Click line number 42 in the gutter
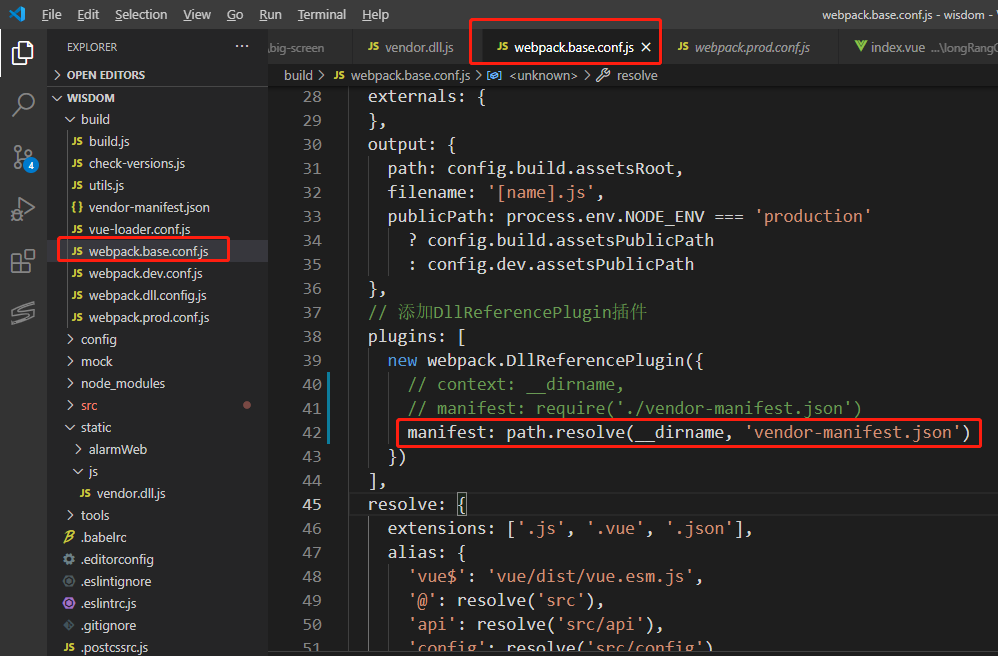 pyautogui.click(x=312, y=433)
